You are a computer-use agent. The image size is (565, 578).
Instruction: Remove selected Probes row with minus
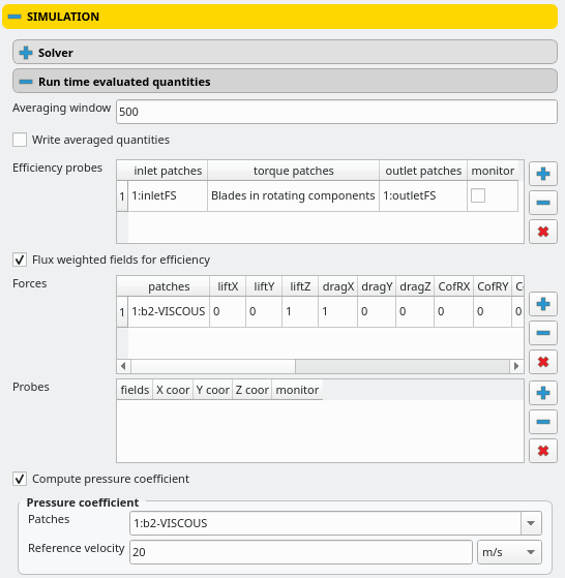point(543,422)
